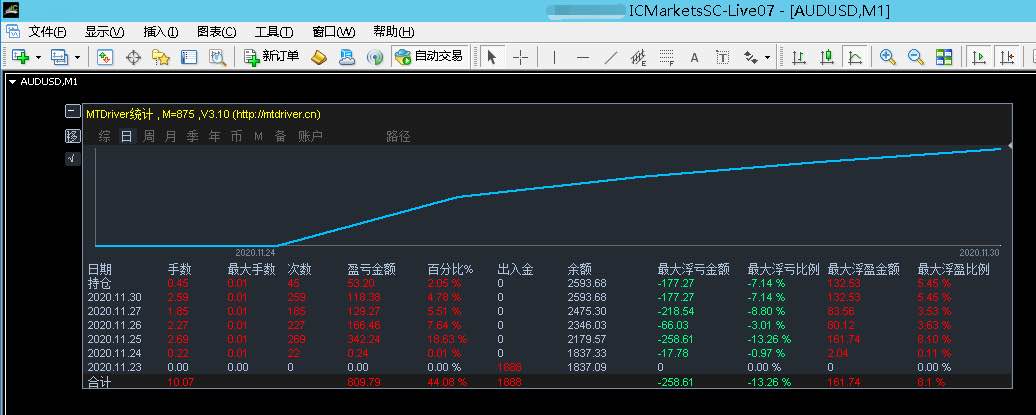The height and width of the screenshot is (415, 1036).
Task: Switch to line chart mode
Action: (855, 57)
